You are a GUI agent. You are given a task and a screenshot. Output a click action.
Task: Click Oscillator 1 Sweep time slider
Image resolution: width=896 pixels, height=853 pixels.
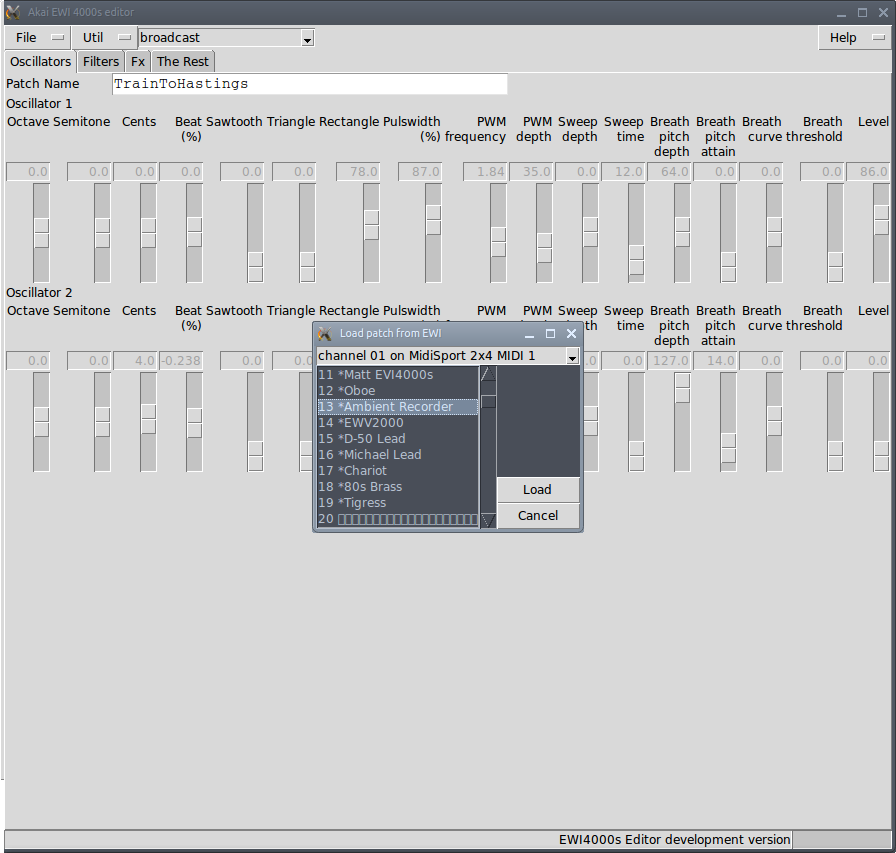tap(637, 233)
